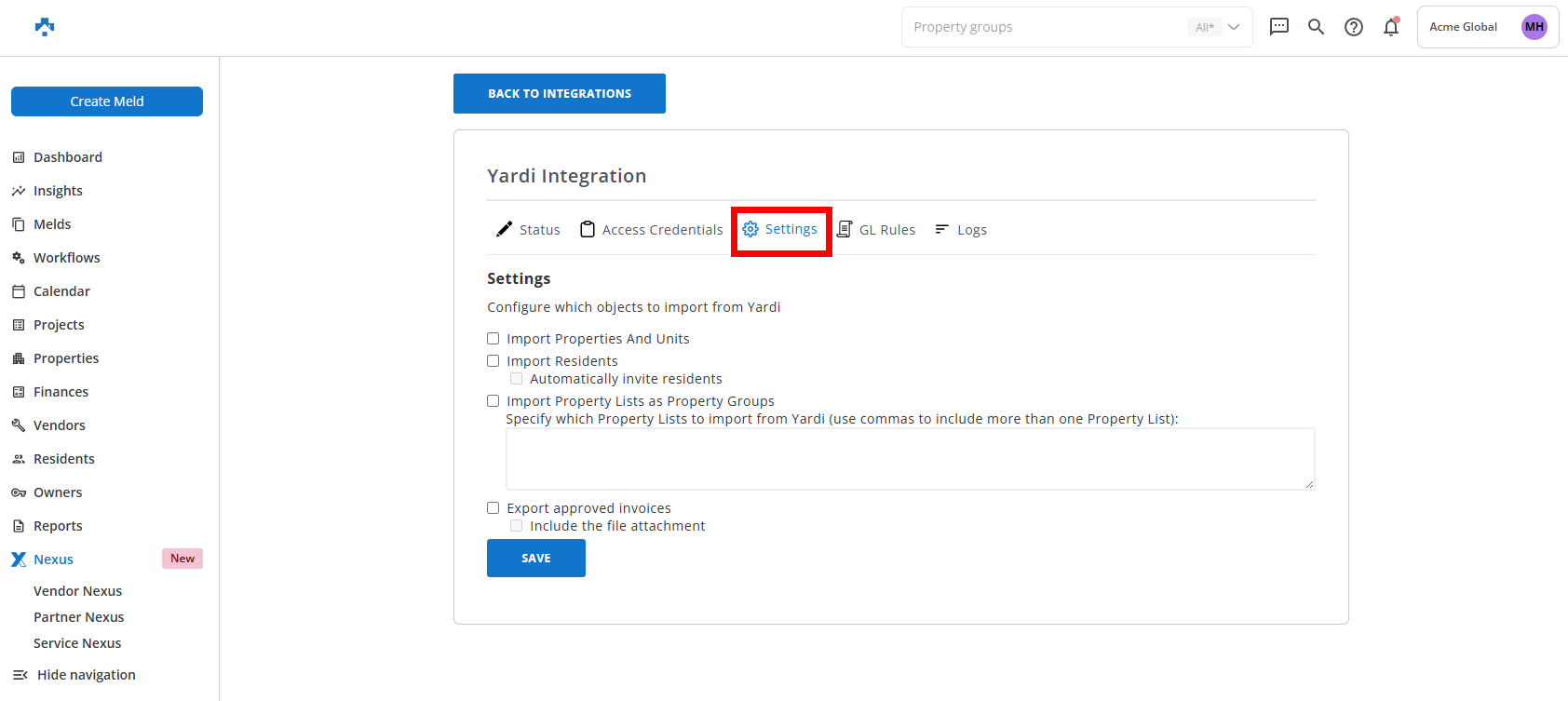Click the Property Meld logo
This screenshot has width=1568, height=701.
(x=45, y=27)
